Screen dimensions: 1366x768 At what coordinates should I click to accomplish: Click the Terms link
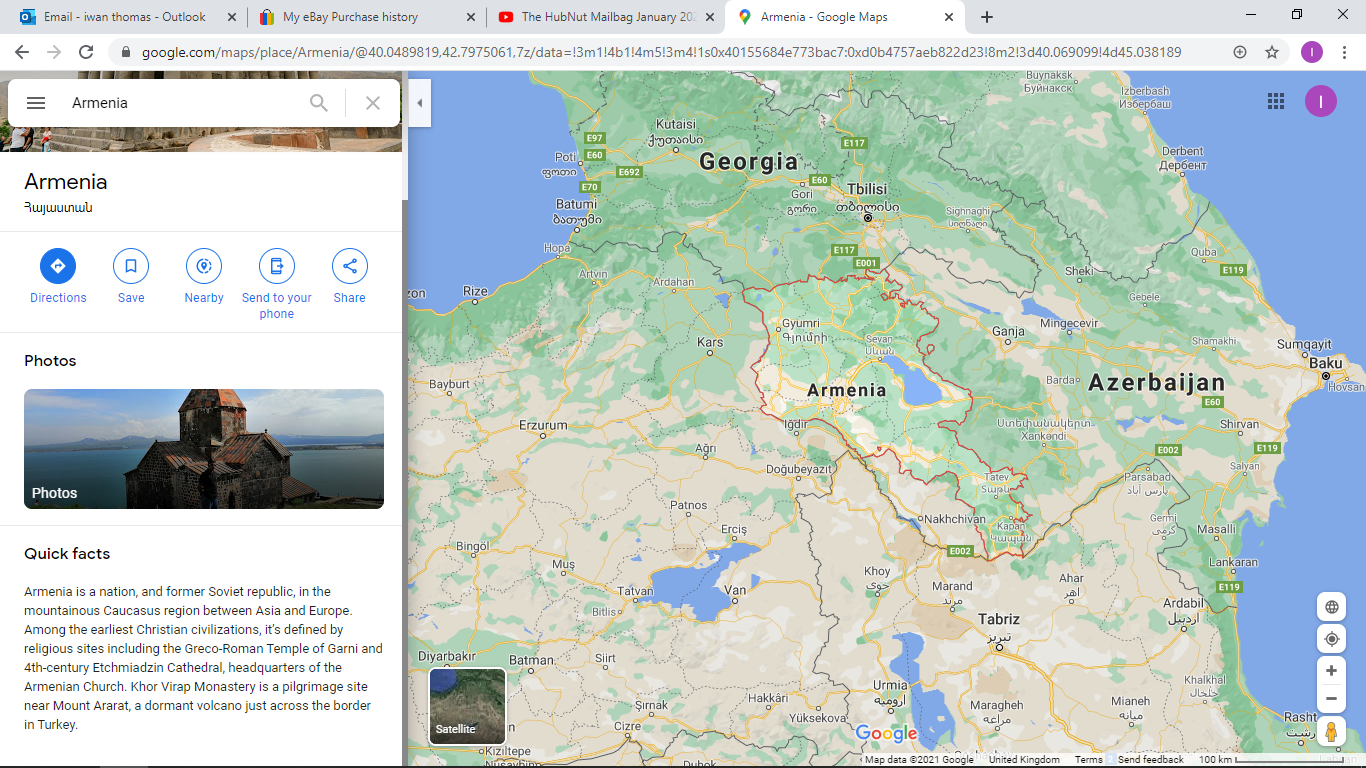coord(1089,760)
